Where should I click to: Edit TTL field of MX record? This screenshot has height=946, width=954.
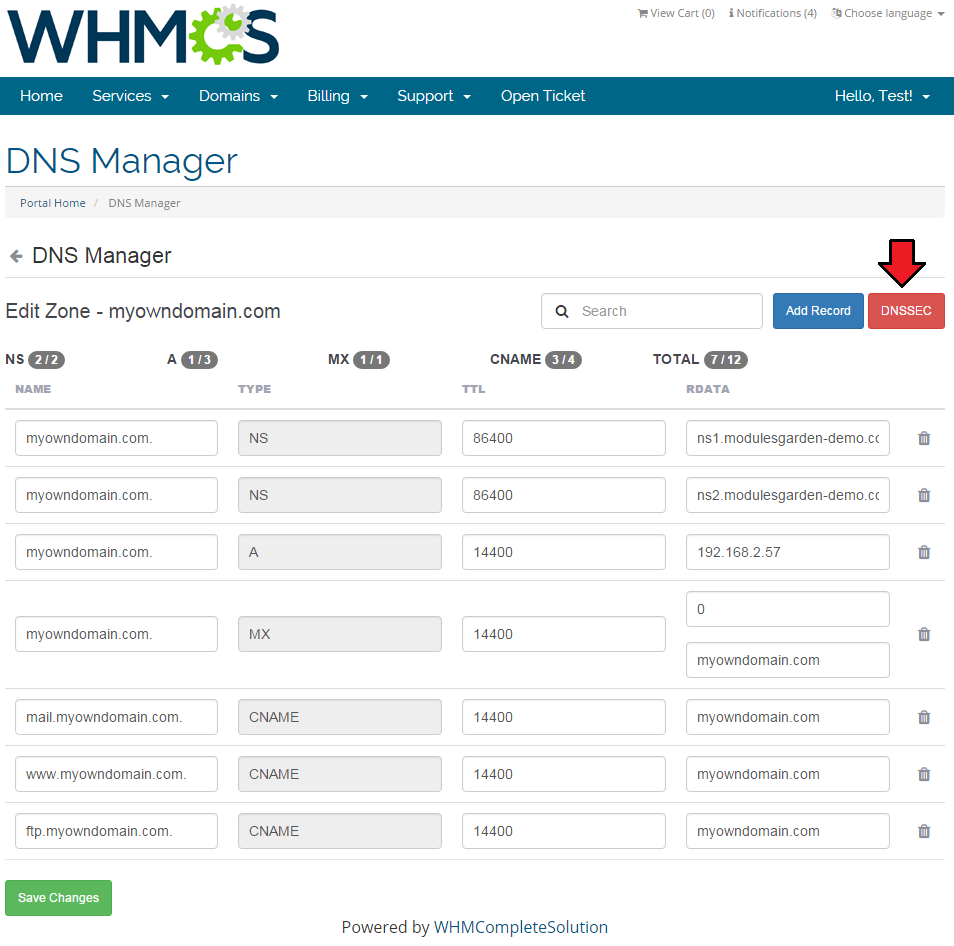[563, 634]
